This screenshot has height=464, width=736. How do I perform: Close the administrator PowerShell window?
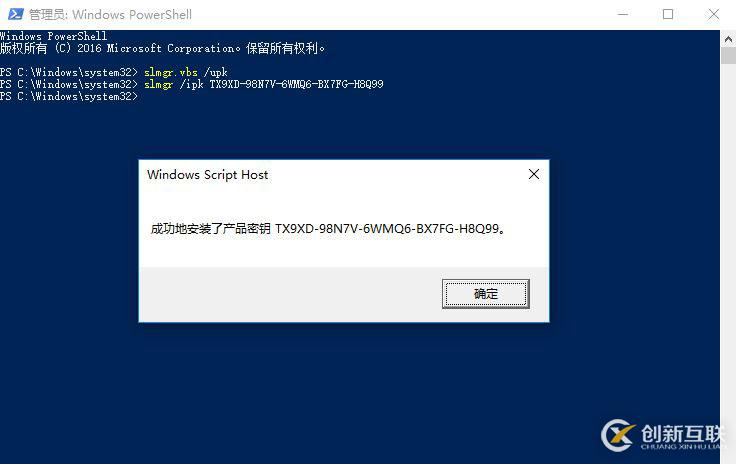pyautogui.click(x=713, y=15)
